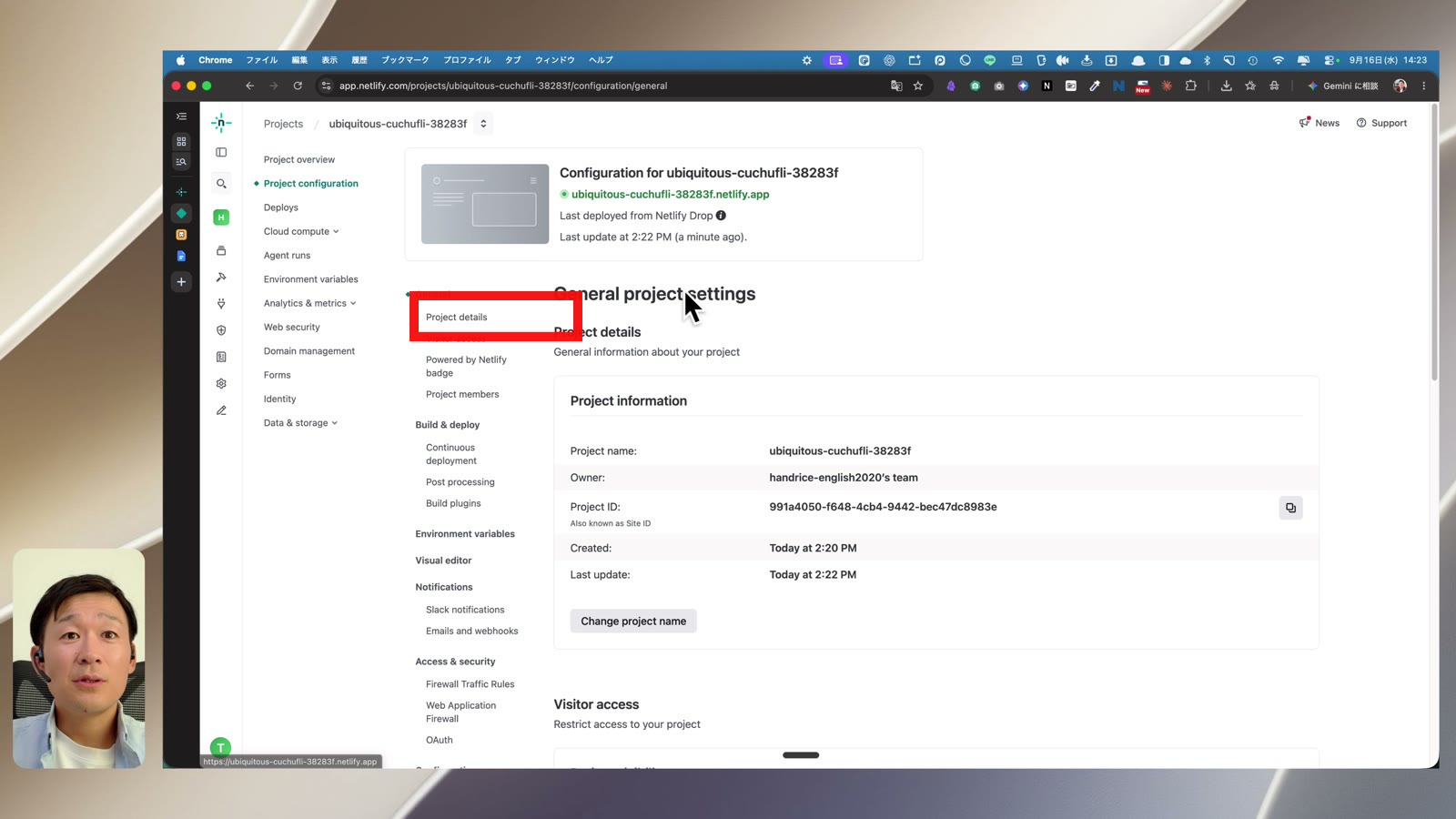The height and width of the screenshot is (819, 1456).
Task: Open the green H team avatar
Action: coord(221,217)
